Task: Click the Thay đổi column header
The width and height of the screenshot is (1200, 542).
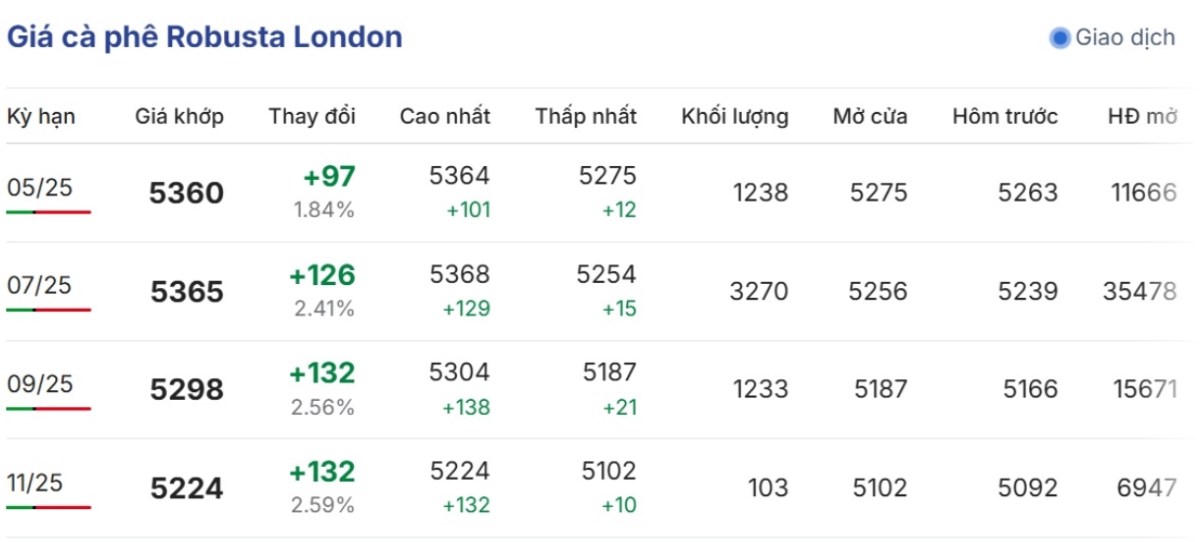Action: [312, 116]
